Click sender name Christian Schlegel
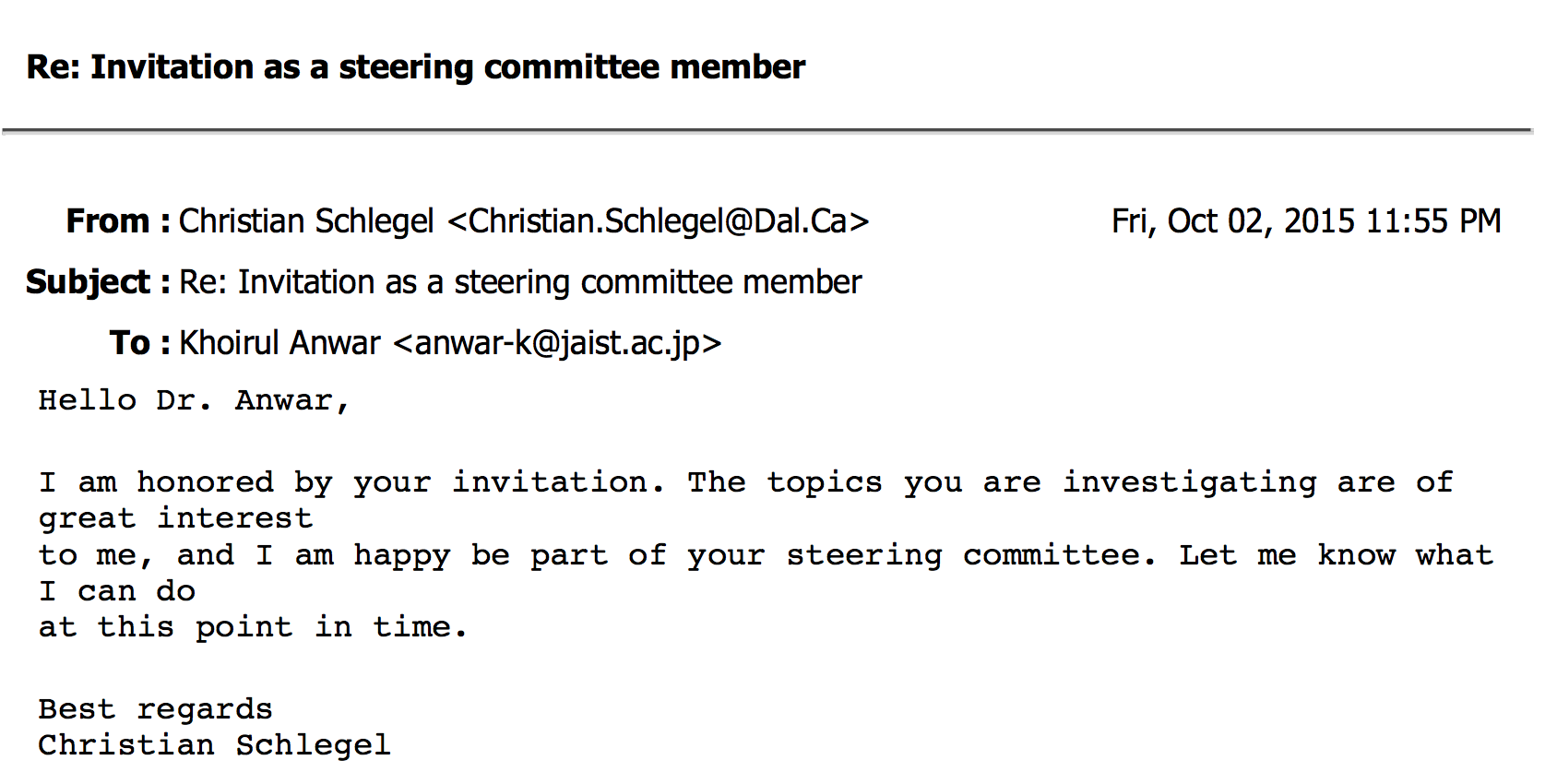The image size is (1557, 784). (x=306, y=221)
